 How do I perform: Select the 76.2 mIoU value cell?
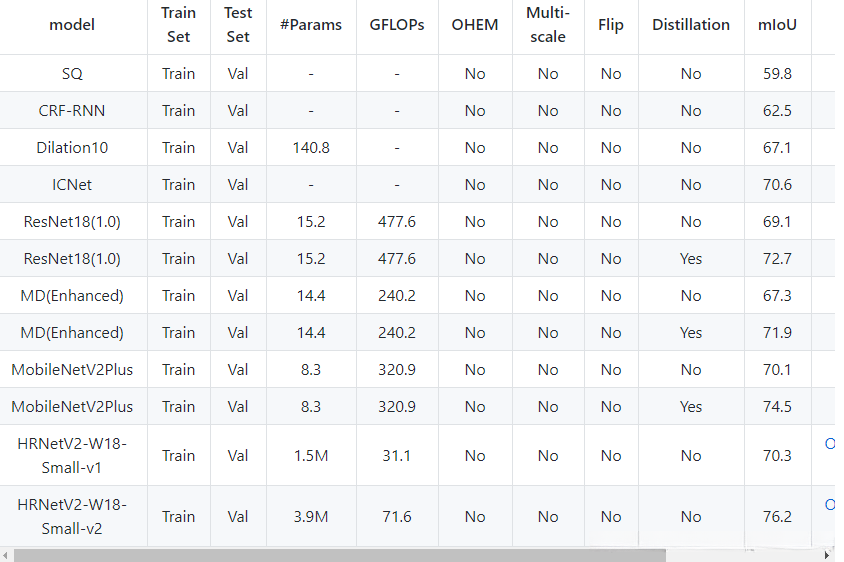(x=777, y=516)
